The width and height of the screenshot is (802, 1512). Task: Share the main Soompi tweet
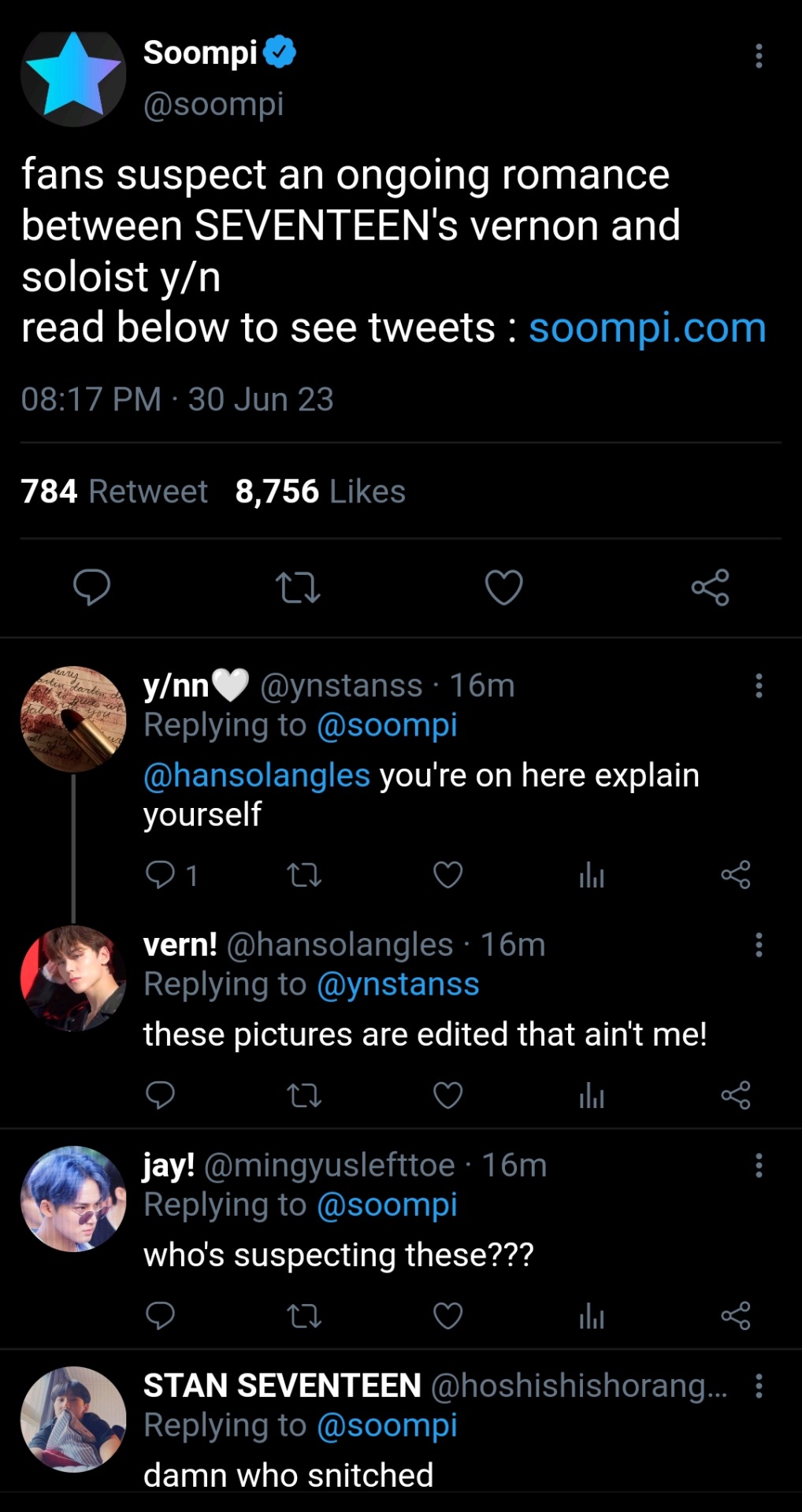710,587
